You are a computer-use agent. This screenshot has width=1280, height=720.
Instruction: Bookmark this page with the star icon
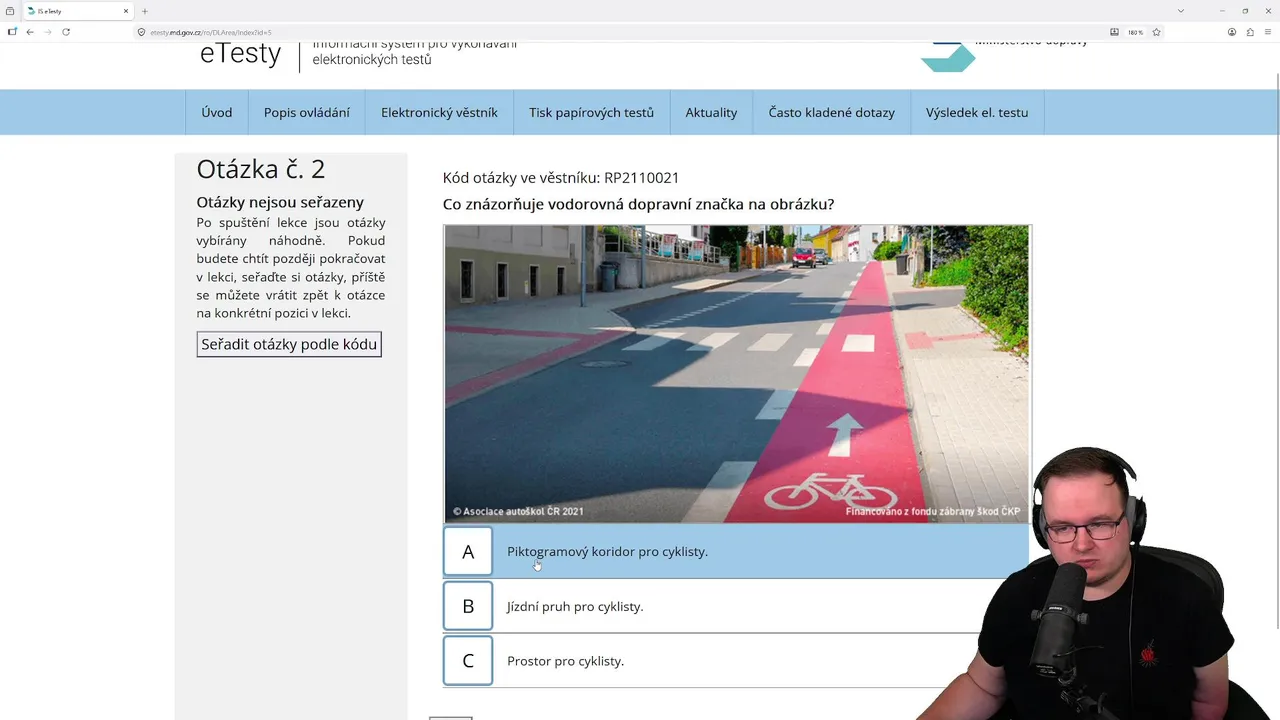coord(1156,32)
